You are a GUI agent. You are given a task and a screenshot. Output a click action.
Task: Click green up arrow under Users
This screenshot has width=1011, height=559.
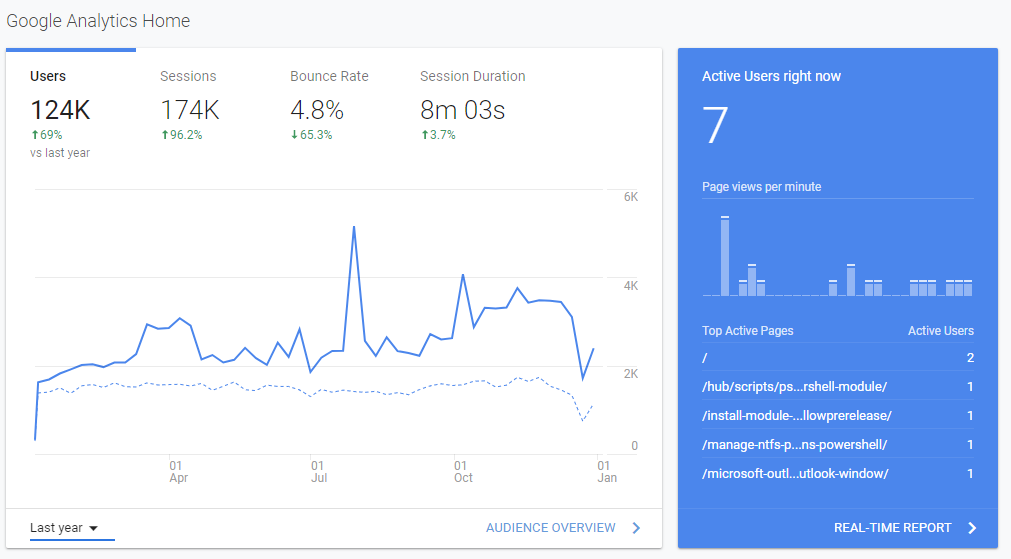34,135
